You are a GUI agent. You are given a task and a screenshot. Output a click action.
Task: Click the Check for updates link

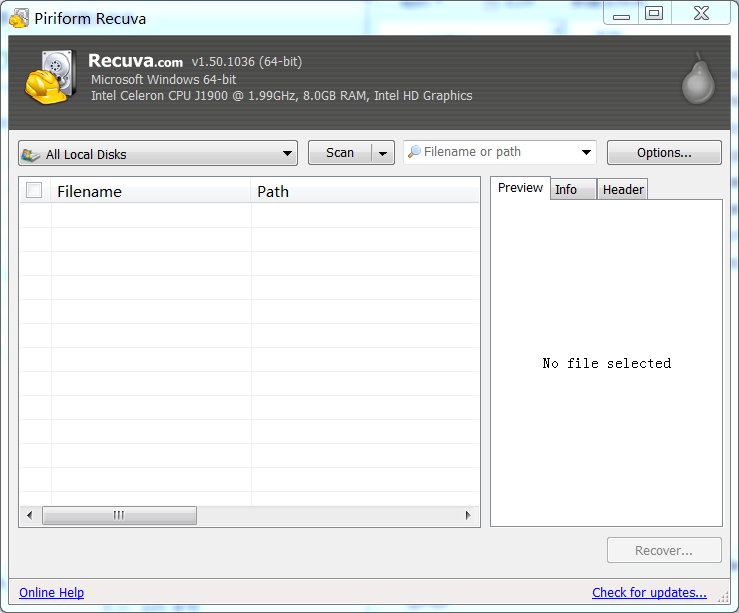tap(649, 593)
